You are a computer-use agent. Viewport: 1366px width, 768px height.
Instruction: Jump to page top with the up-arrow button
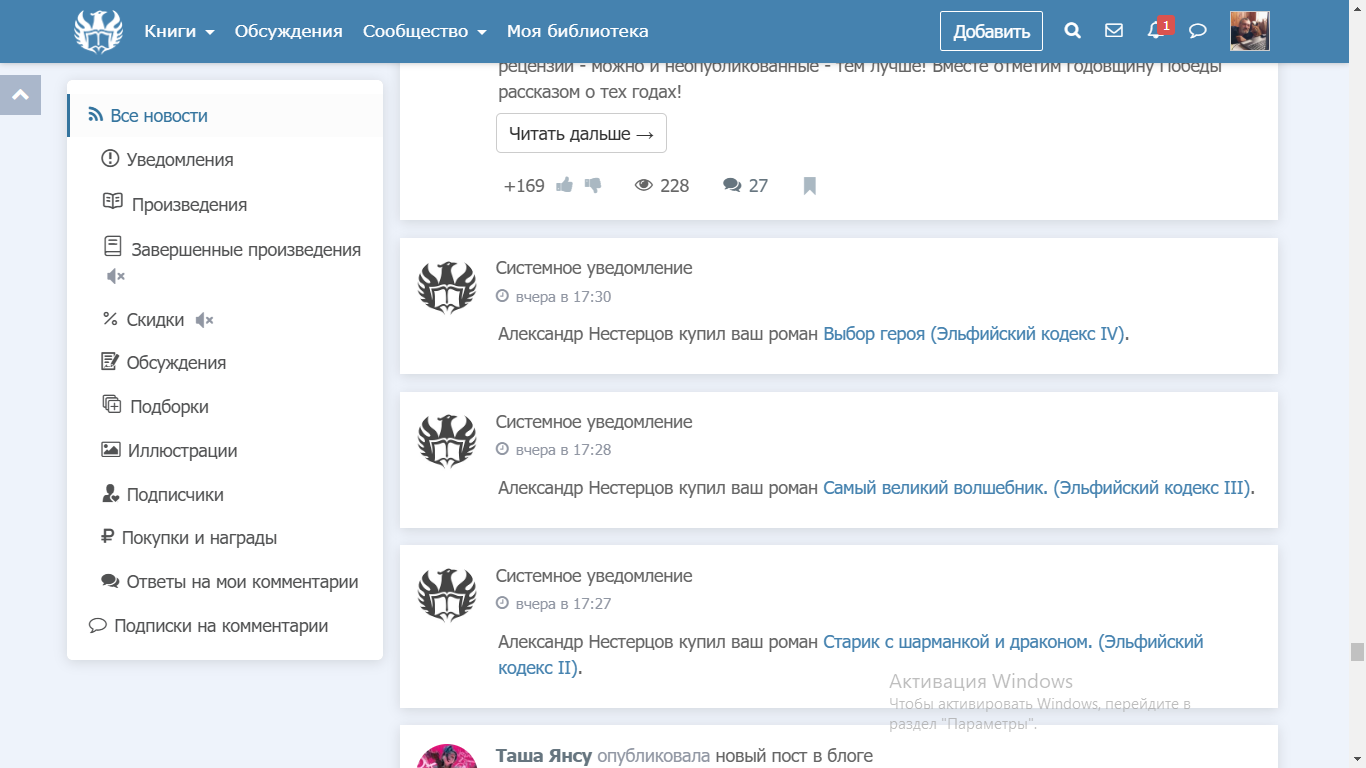tap(20, 95)
